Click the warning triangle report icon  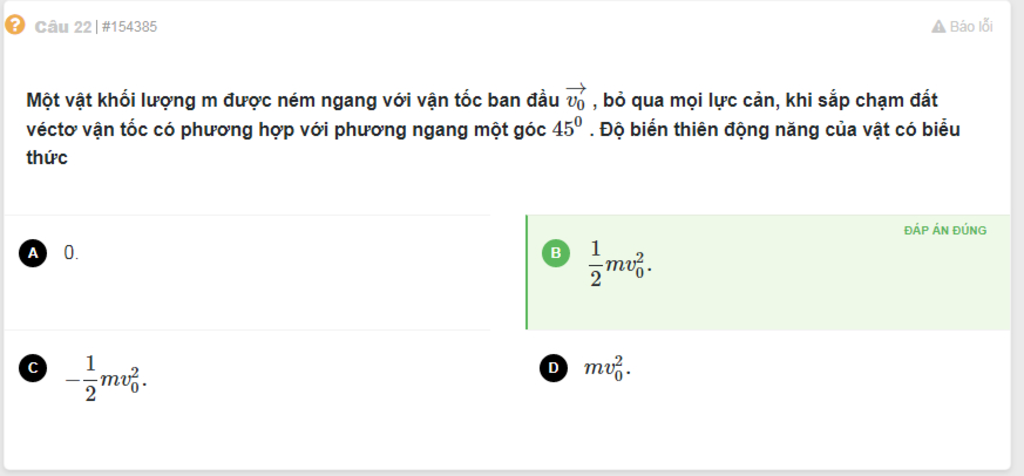(x=938, y=27)
